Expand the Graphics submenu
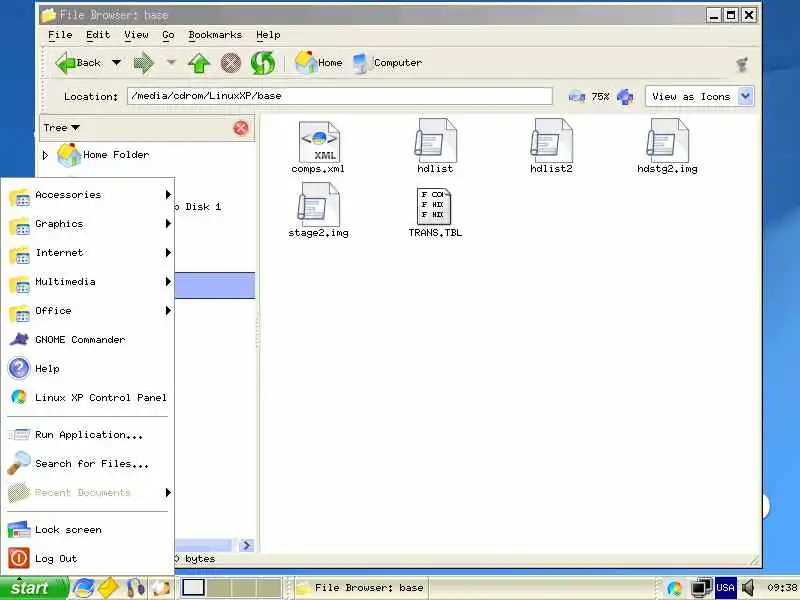Screen dimensions: 800x600 click(x=90, y=224)
